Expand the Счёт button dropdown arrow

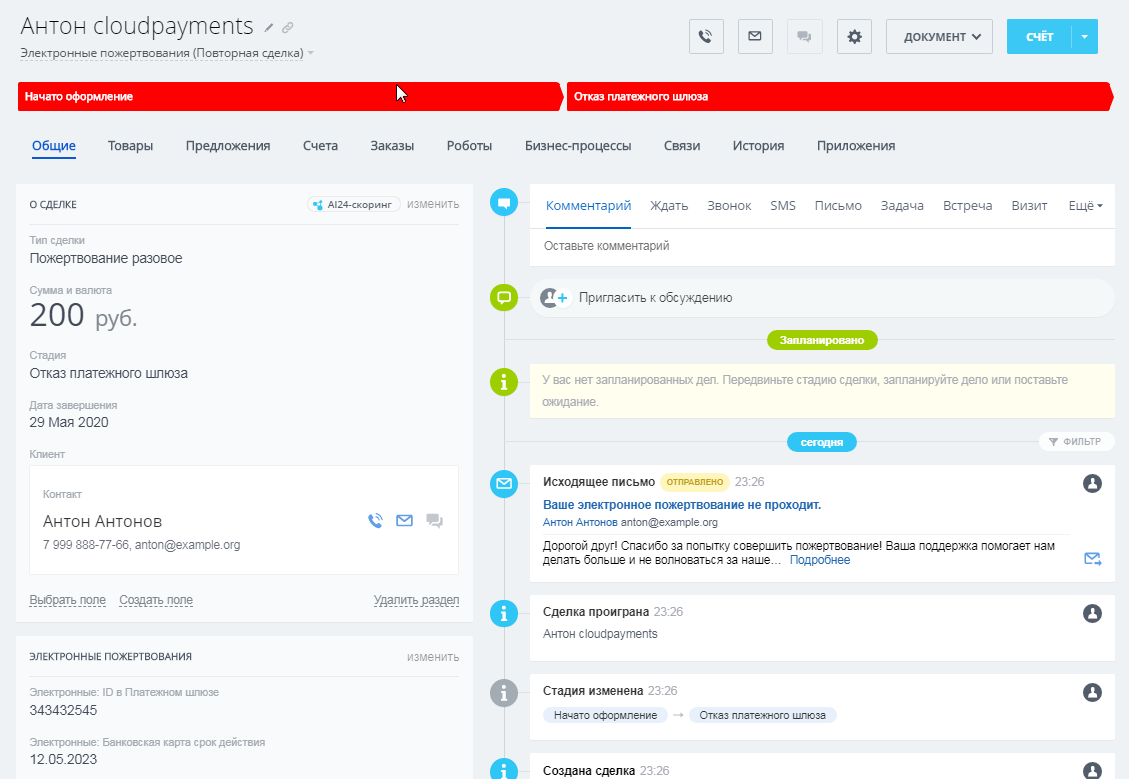click(x=1085, y=37)
